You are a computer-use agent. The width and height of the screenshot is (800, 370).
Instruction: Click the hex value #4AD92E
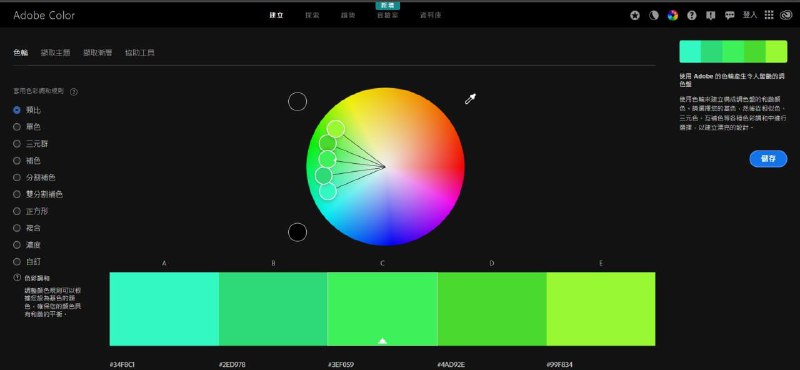coord(451,365)
